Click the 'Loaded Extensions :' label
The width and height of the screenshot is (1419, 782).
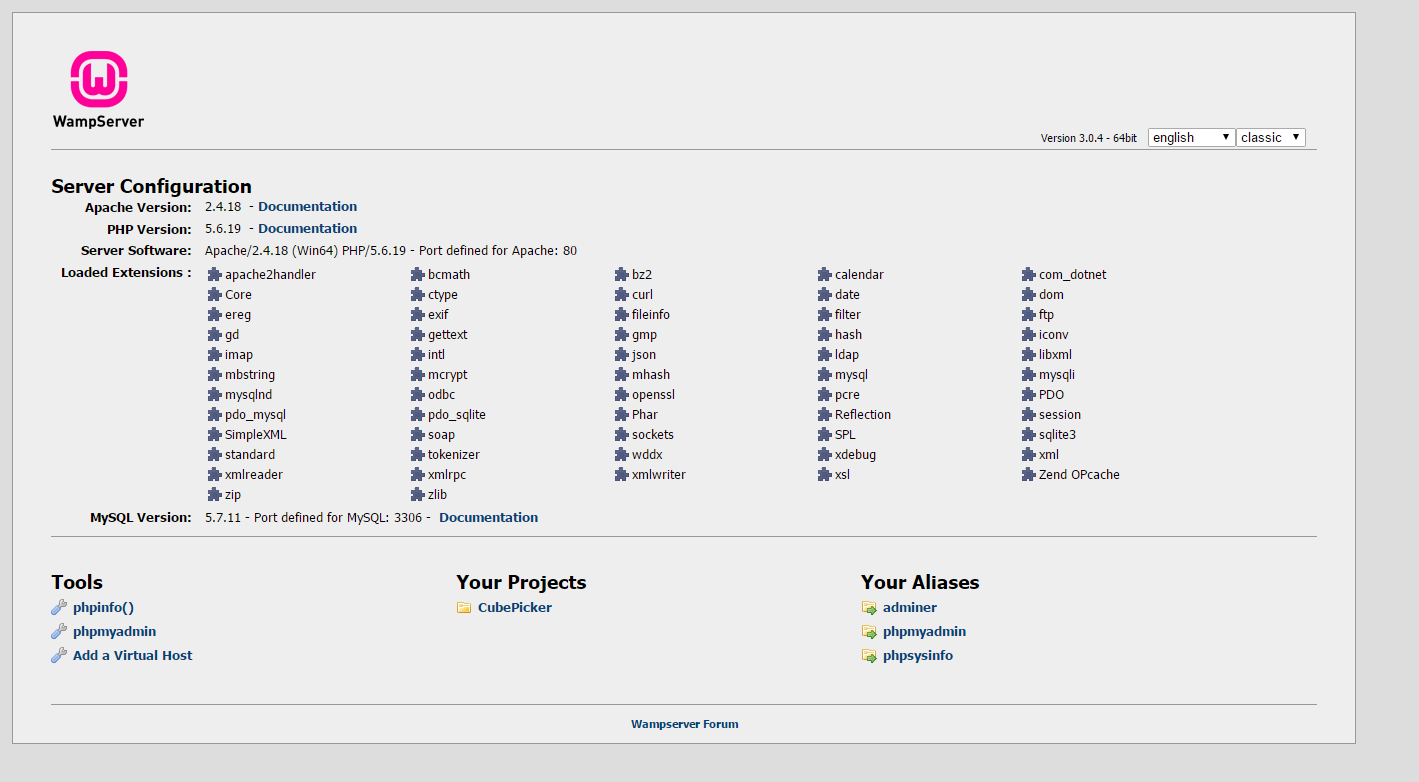tap(126, 273)
